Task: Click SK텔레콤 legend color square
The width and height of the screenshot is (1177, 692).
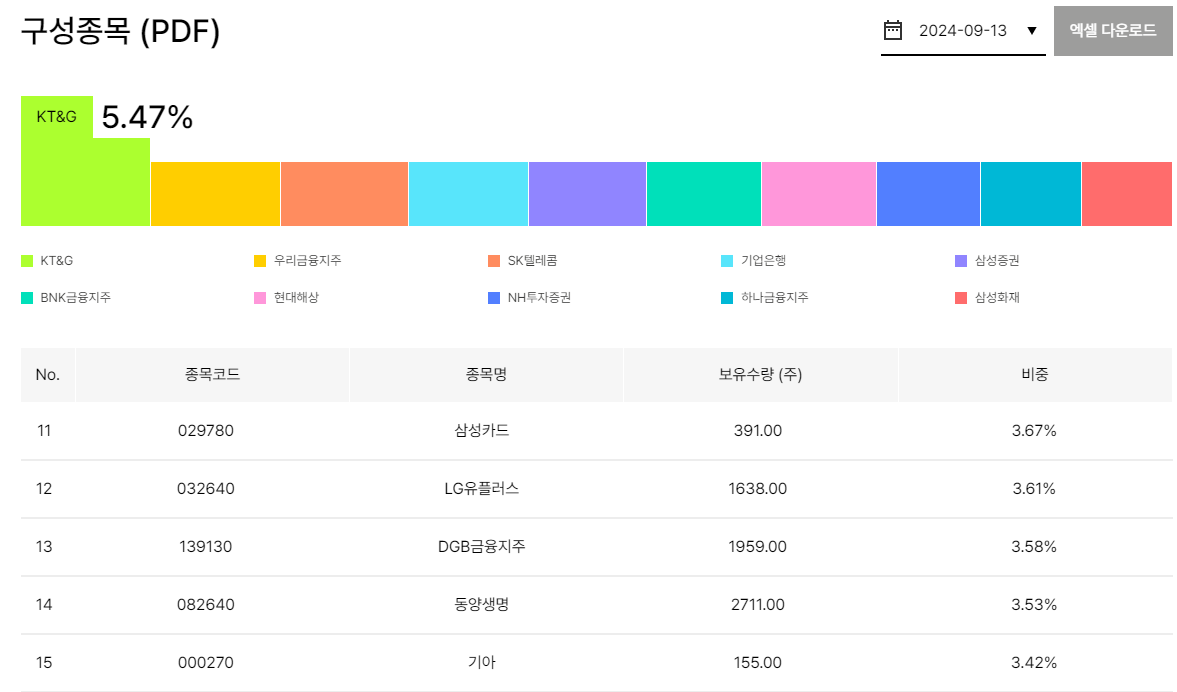Action: [x=494, y=261]
